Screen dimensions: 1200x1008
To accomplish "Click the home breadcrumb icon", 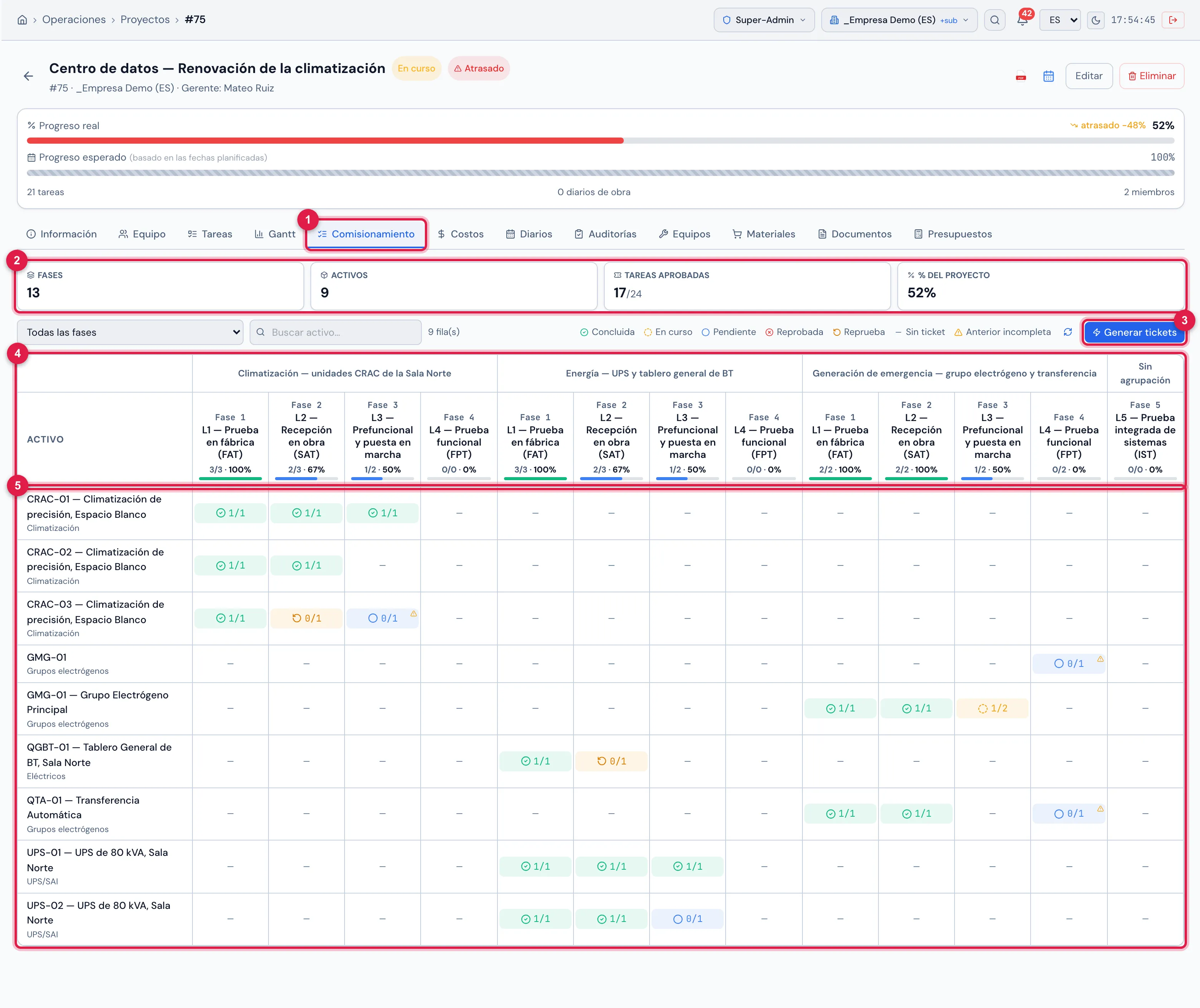I will tap(22, 20).
